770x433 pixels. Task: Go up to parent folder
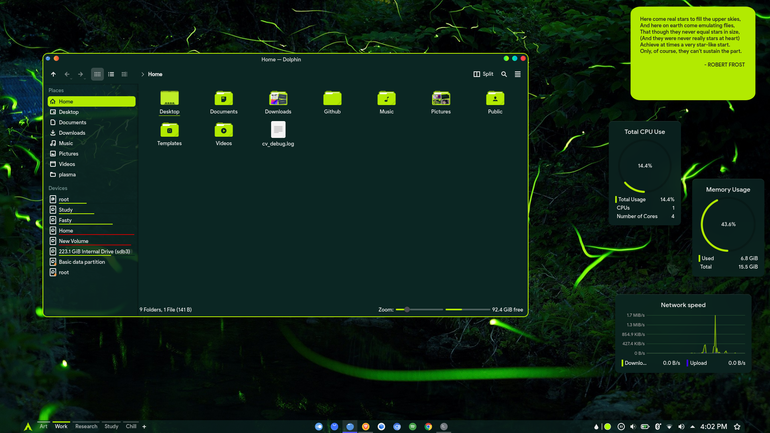[54, 74]
